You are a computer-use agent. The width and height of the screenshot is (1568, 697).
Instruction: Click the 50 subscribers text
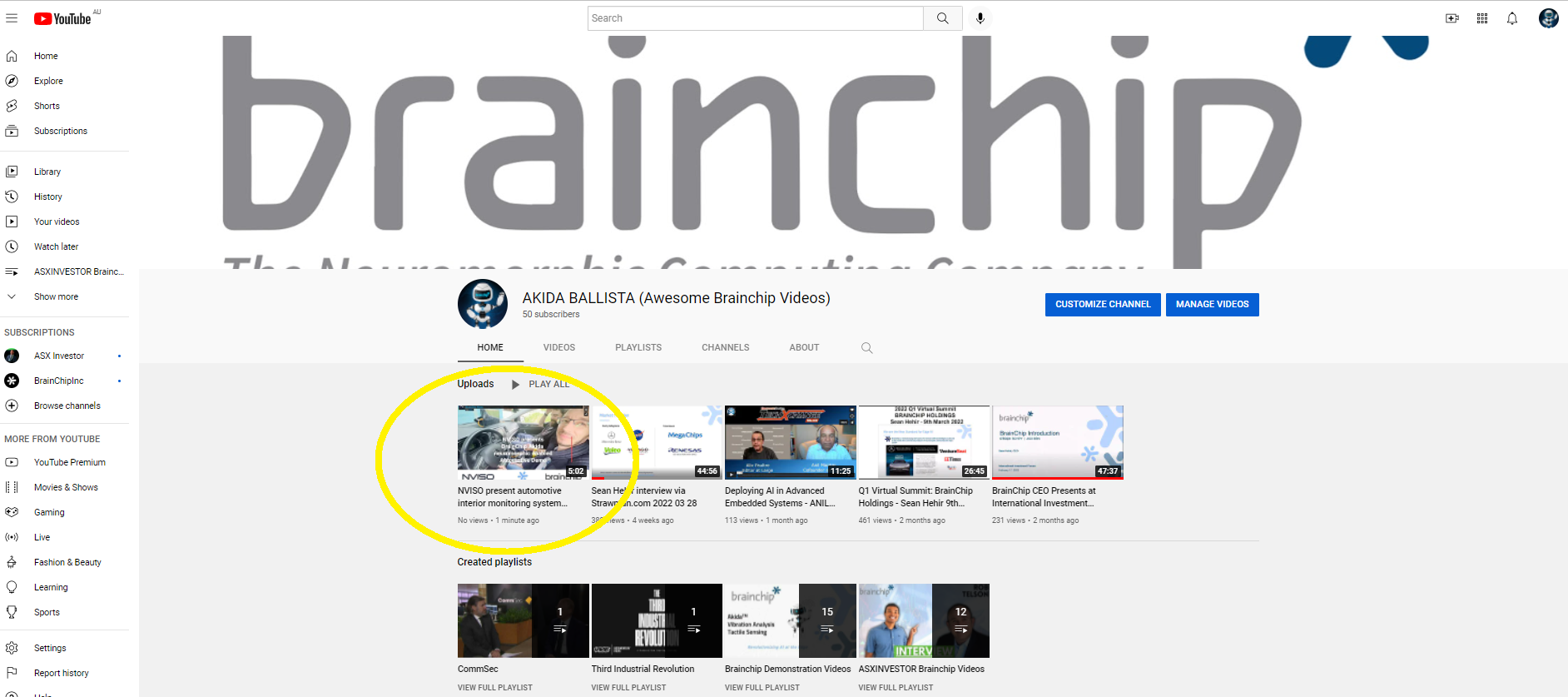pyautogui.click(x=551, y=314)
